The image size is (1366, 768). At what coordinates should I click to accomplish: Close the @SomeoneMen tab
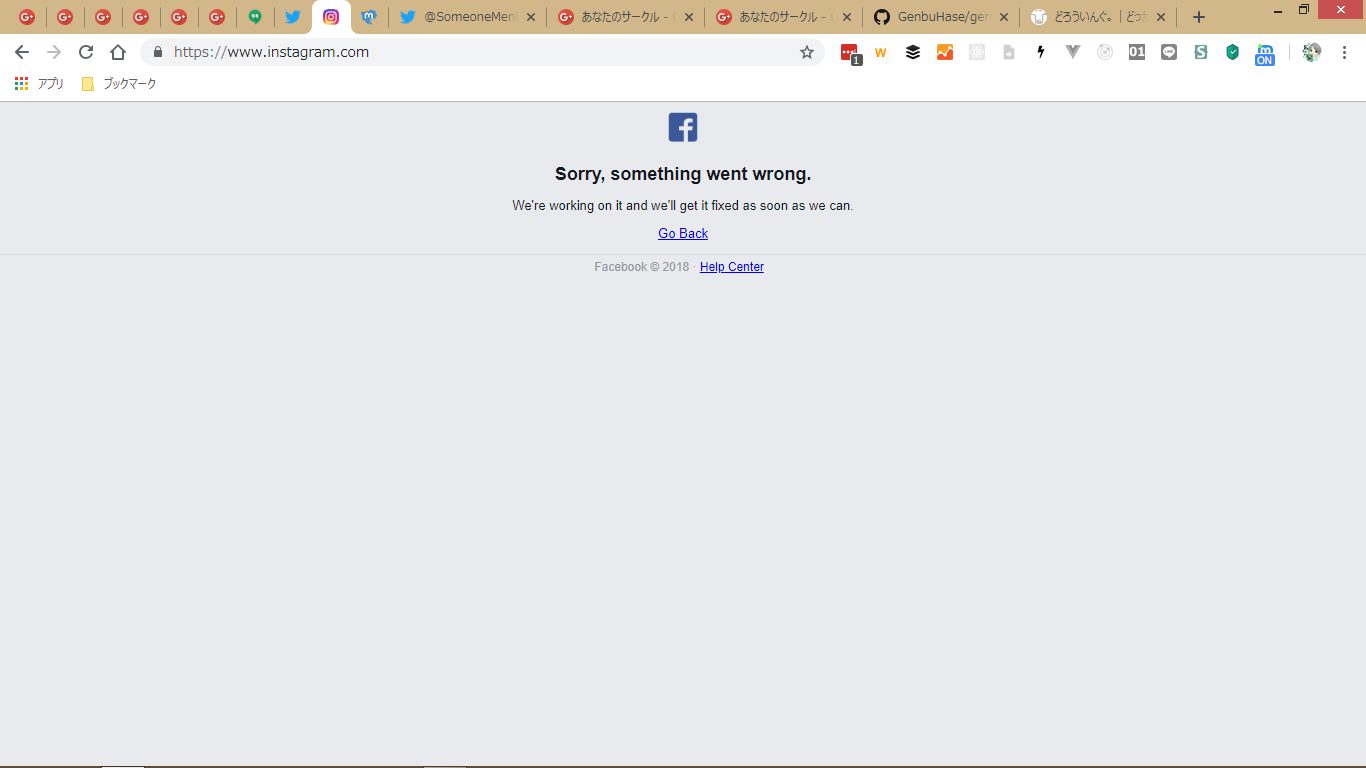click(x=531, y=17)
